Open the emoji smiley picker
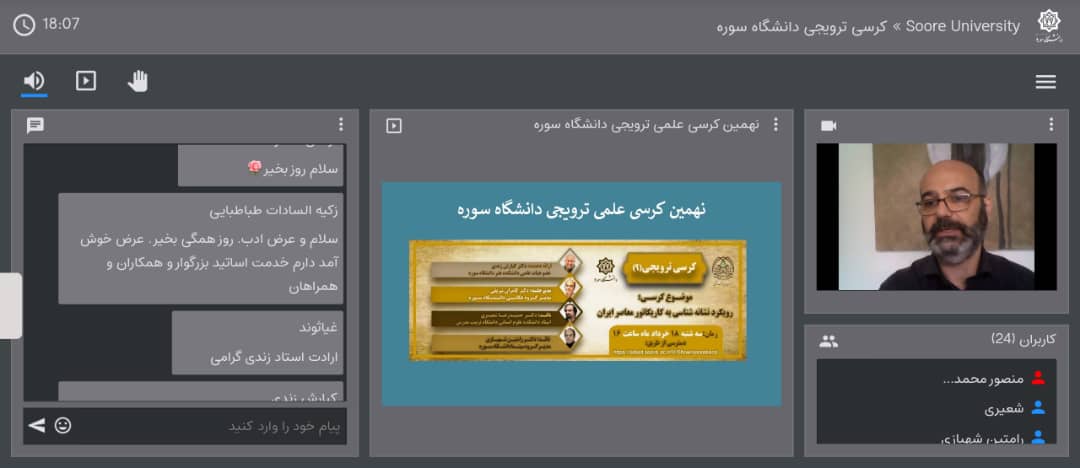 [63, 426]
